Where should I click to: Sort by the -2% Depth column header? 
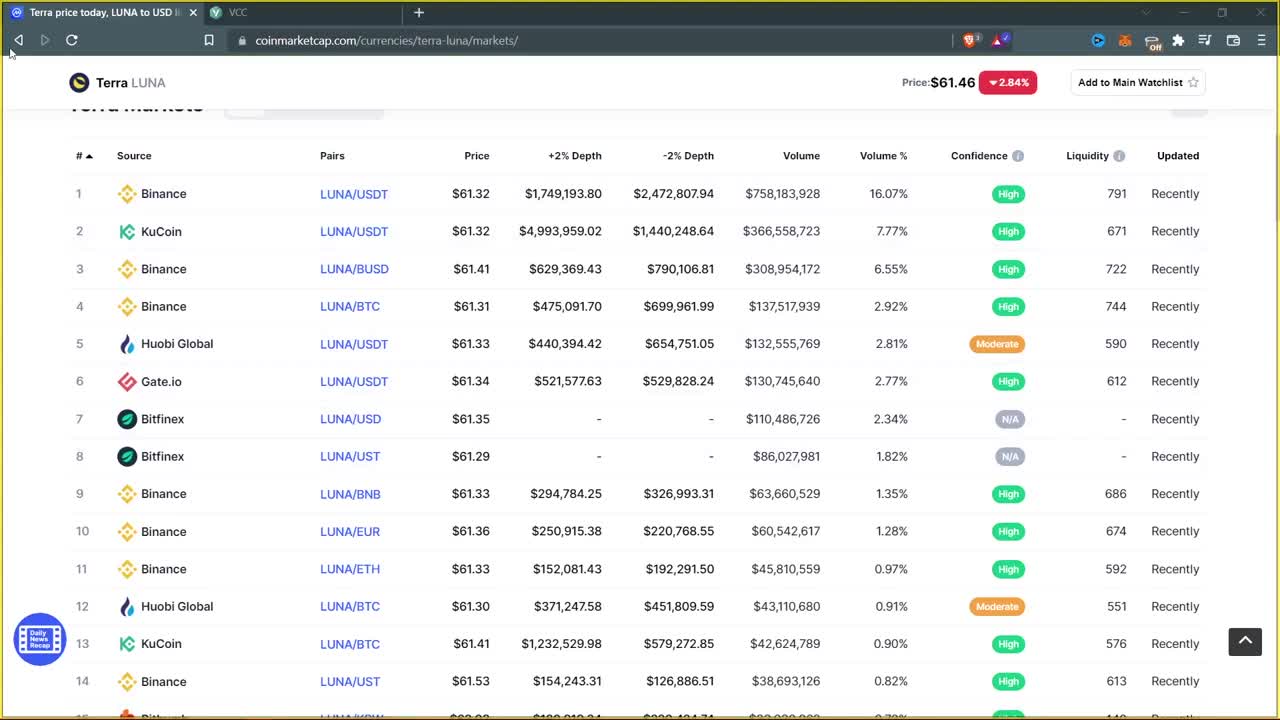pyautogui.click(x=688, y=156)
